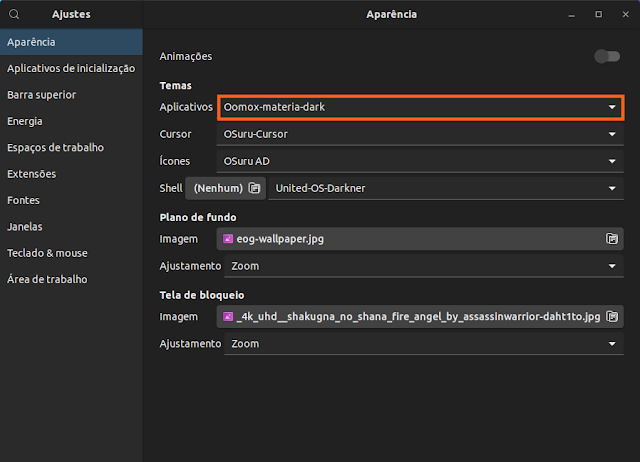Go to Barra superior settings
640x462 pixels.
(x=71, y=95)
